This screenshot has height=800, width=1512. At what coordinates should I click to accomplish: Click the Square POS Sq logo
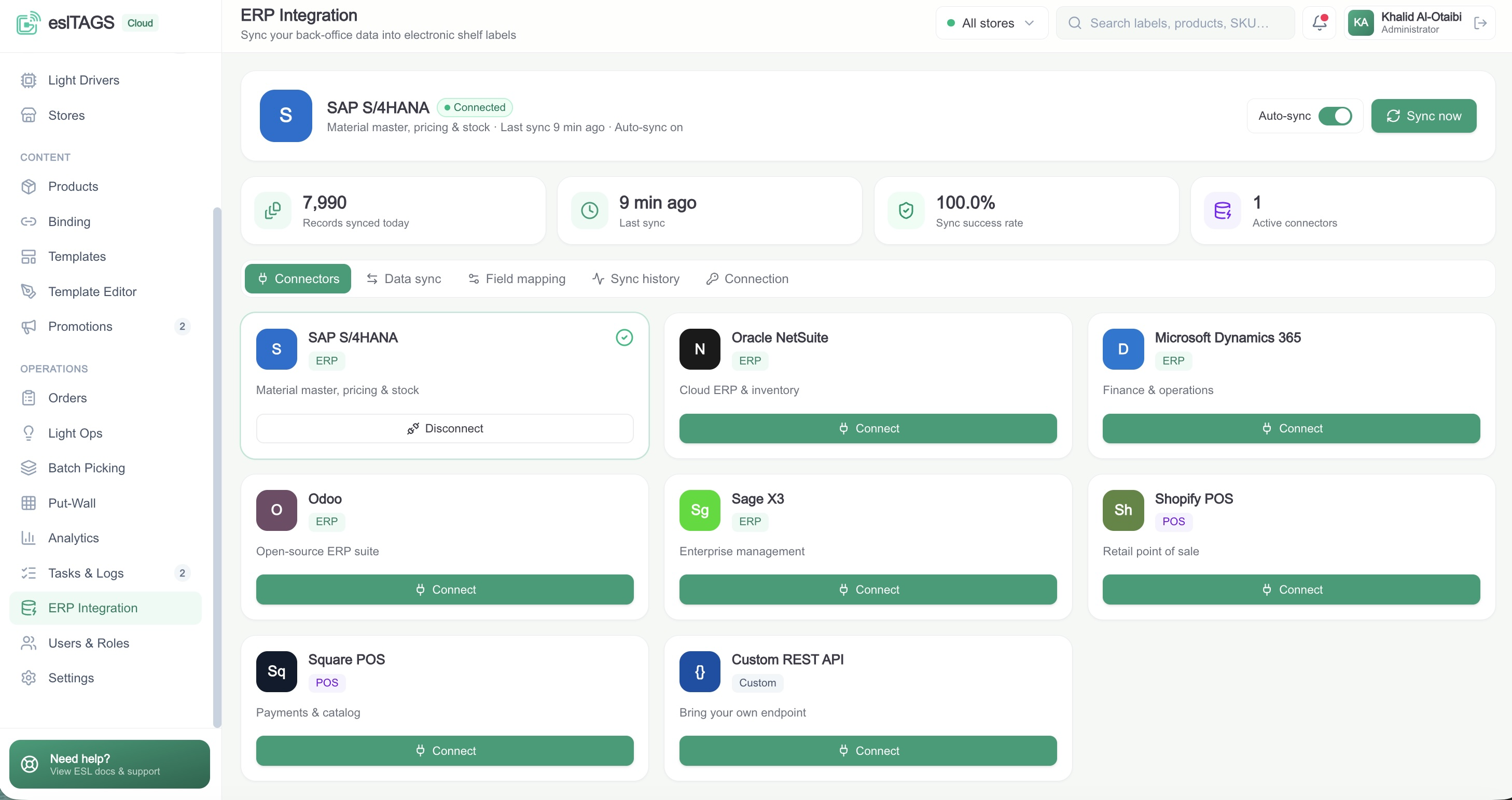coord(276,671)
